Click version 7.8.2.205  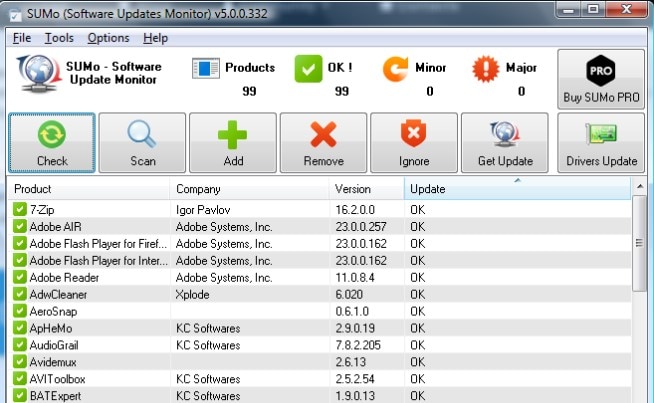pos(358,345)
